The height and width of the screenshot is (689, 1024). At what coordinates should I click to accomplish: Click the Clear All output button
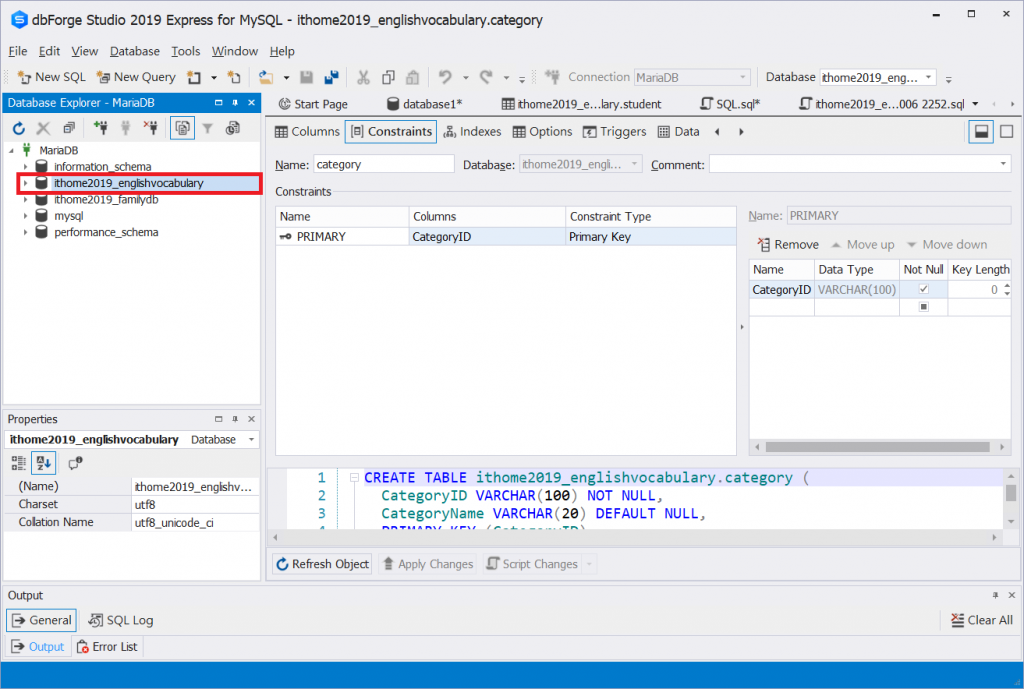982,620
